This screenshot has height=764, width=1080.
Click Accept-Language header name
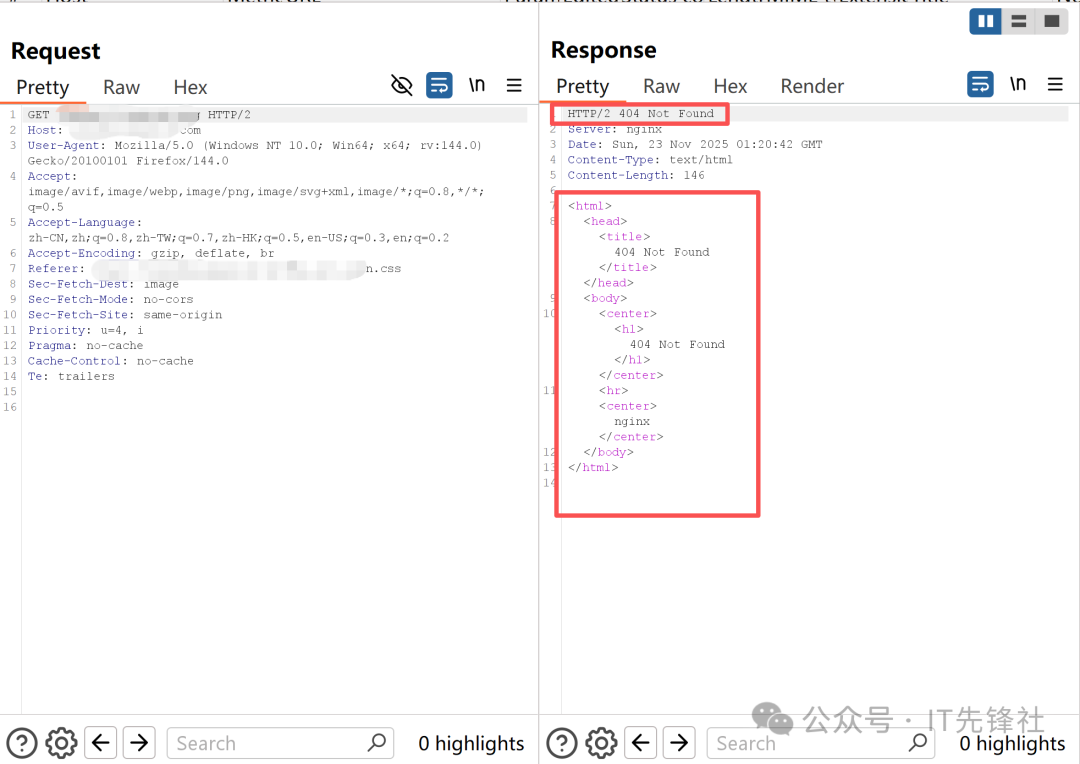point(84,223)
